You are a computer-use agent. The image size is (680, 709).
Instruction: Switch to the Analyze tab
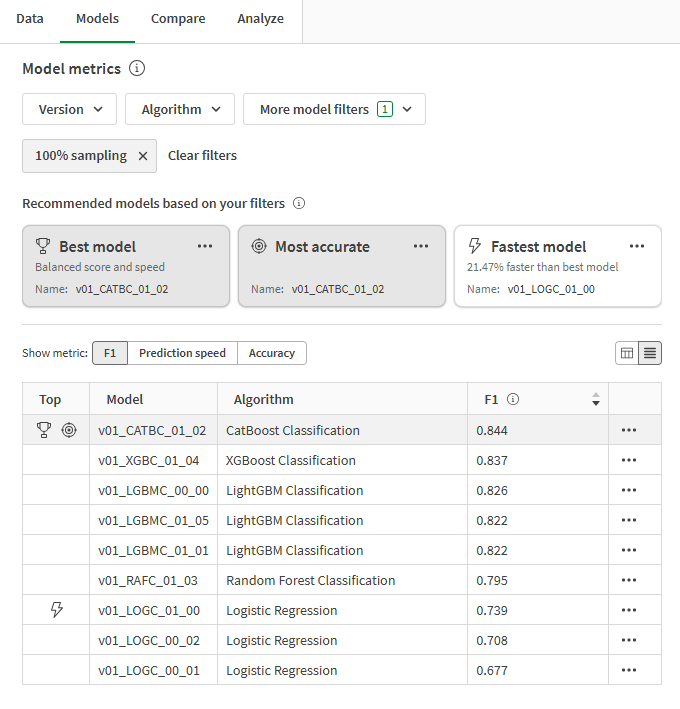click(260, 19)
